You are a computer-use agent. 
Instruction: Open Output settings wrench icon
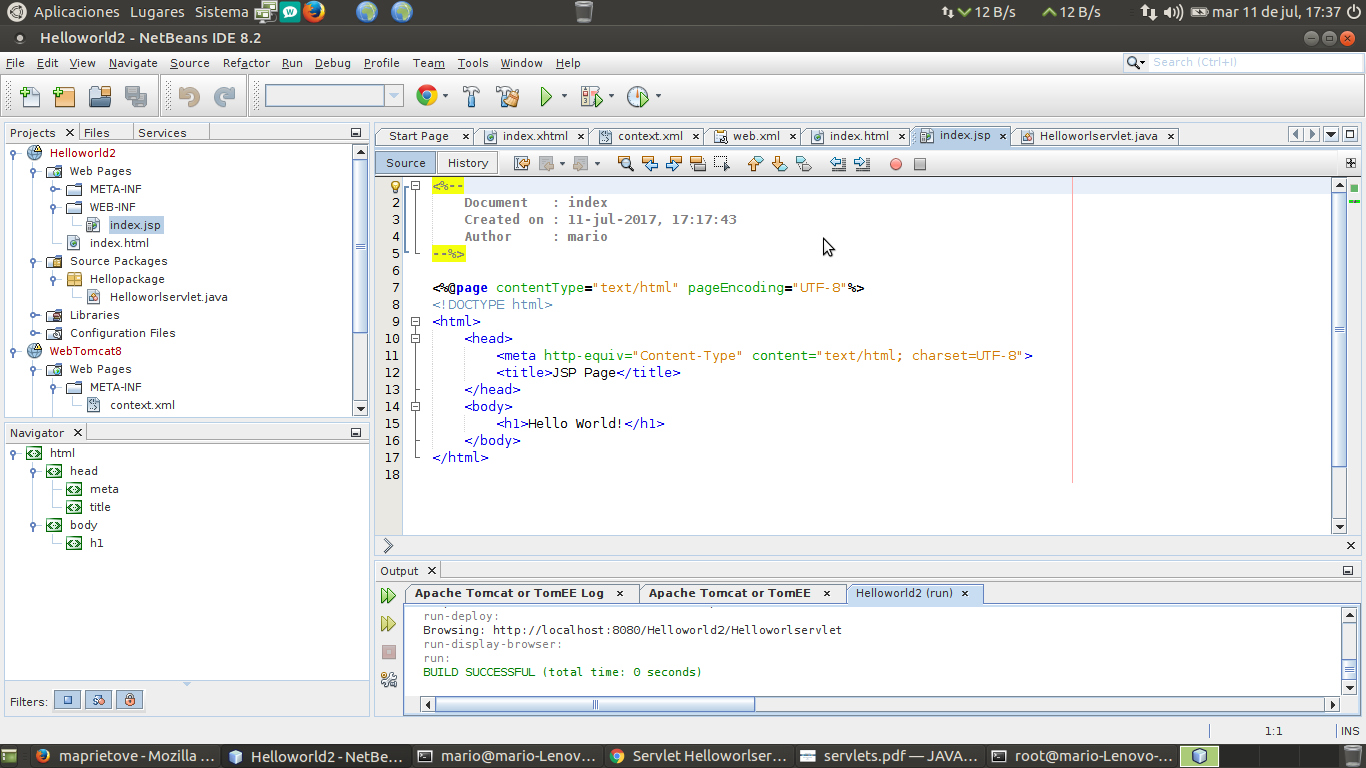pos(389,680)
